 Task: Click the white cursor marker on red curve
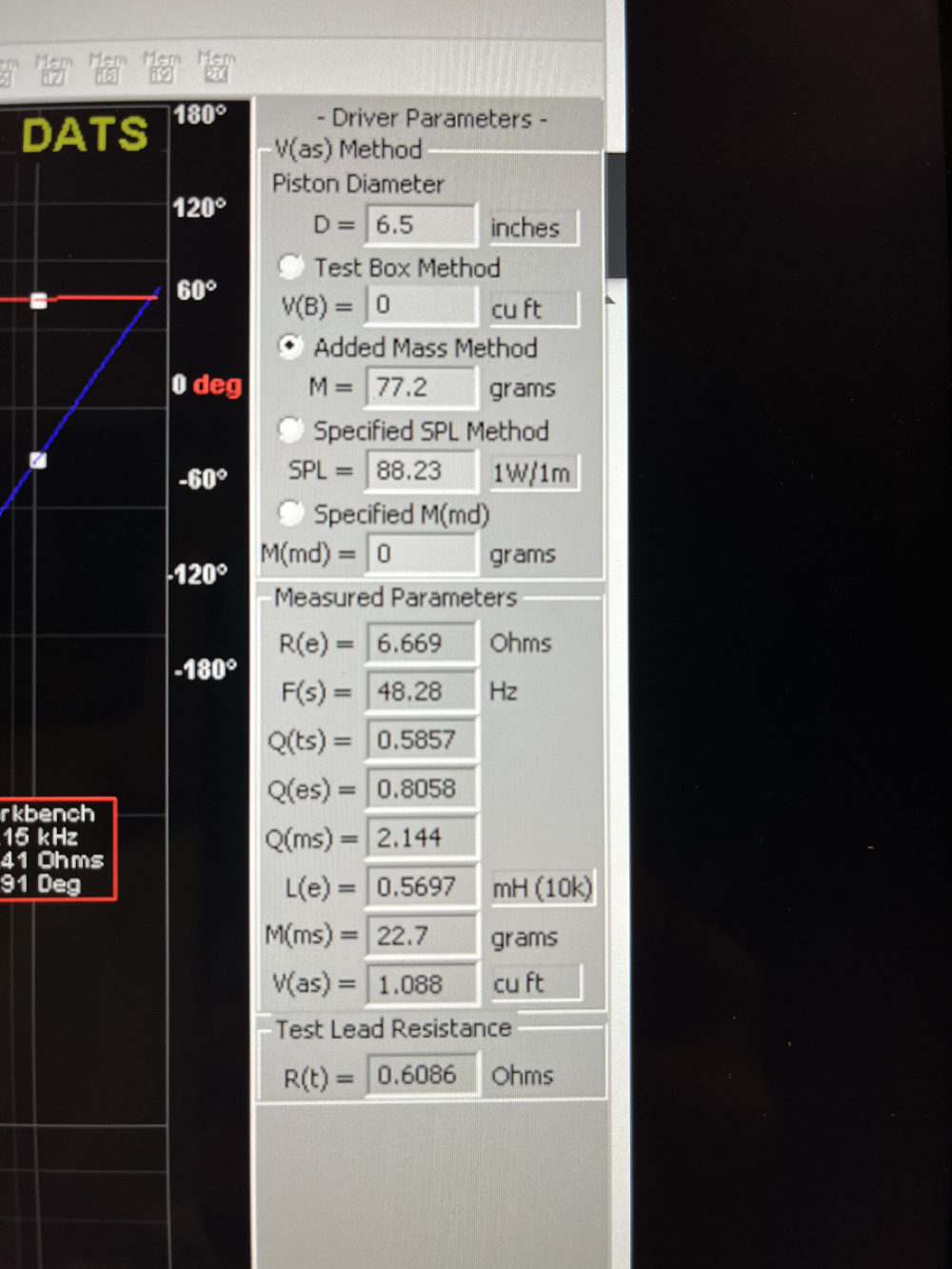tap(39, 301)
